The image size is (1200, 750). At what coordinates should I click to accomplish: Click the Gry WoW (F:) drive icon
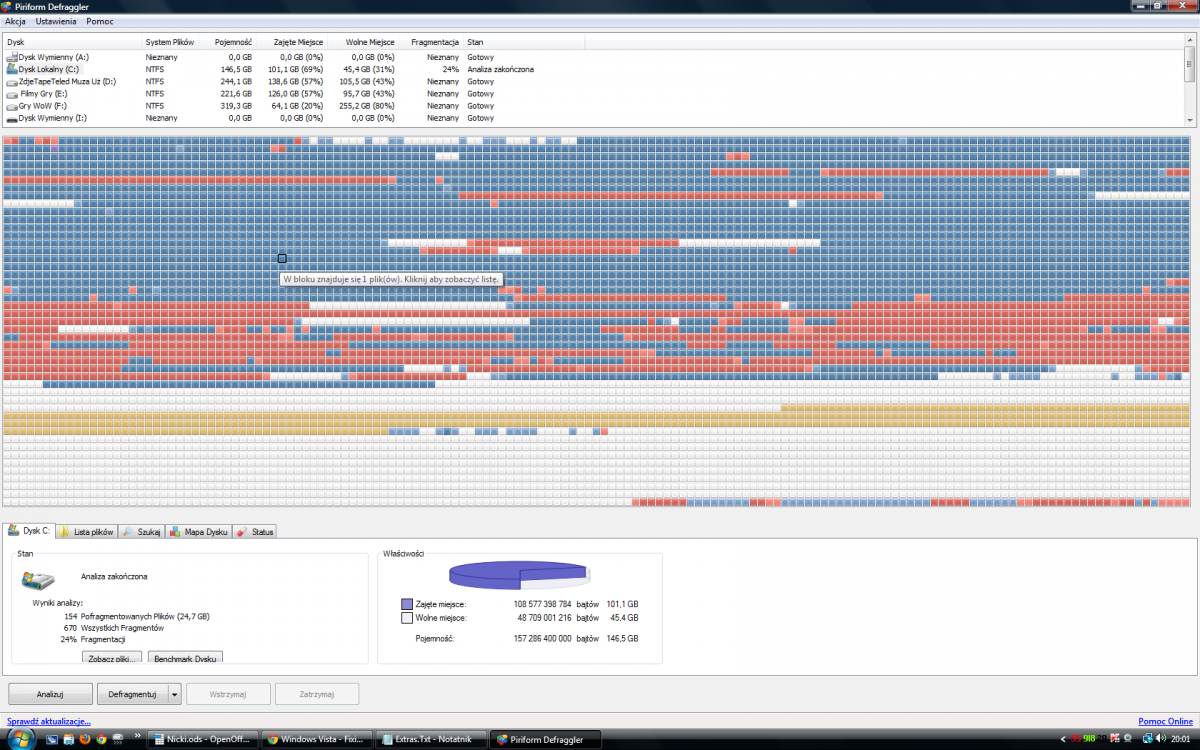[x=12, y=105]
